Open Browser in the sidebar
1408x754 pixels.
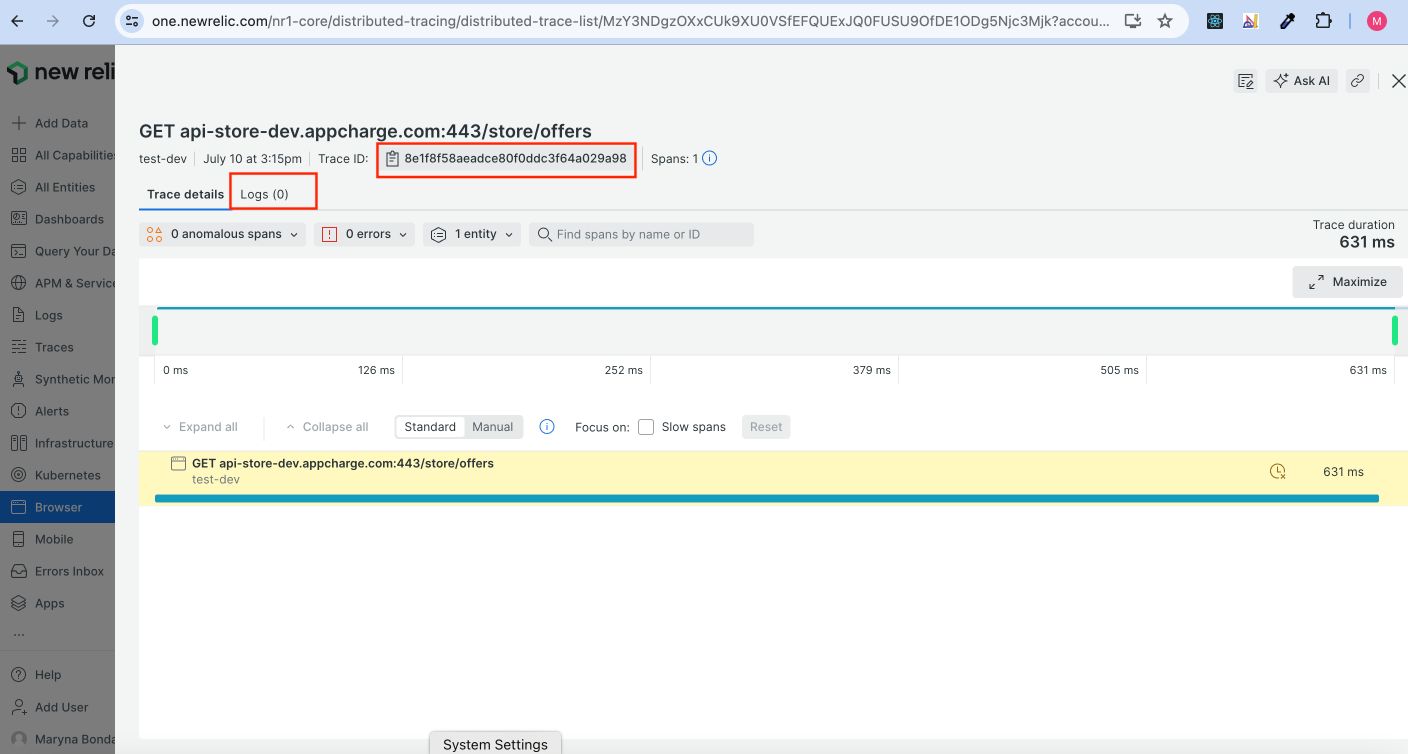coord(58,507)
